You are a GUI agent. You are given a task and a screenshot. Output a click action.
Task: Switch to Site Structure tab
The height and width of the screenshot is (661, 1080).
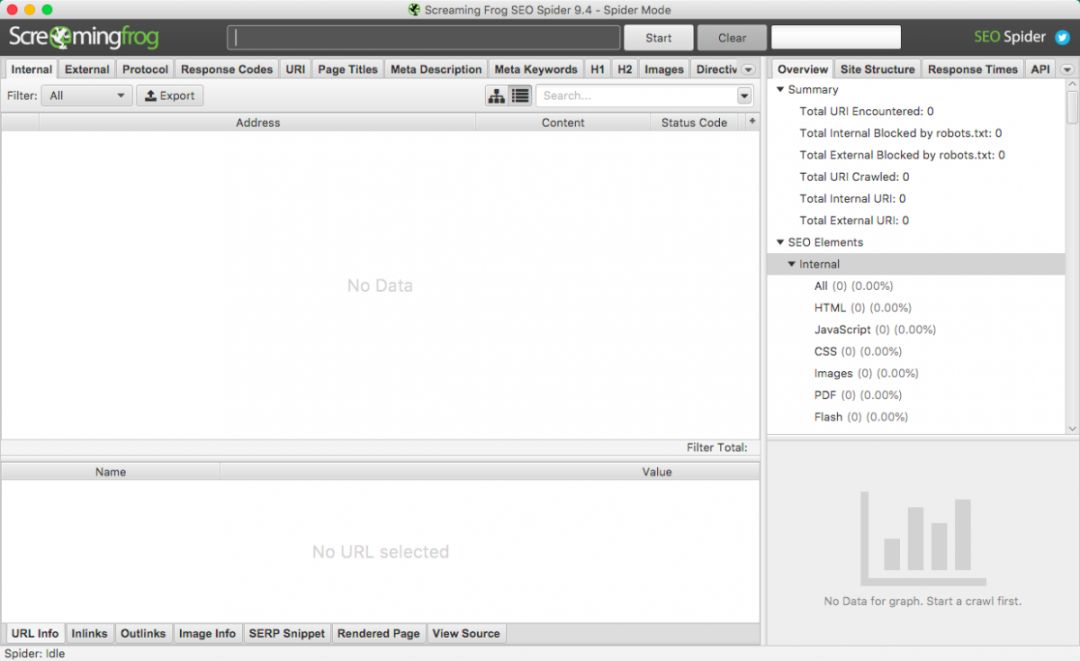pyautogui.click(x=878, y=70)
